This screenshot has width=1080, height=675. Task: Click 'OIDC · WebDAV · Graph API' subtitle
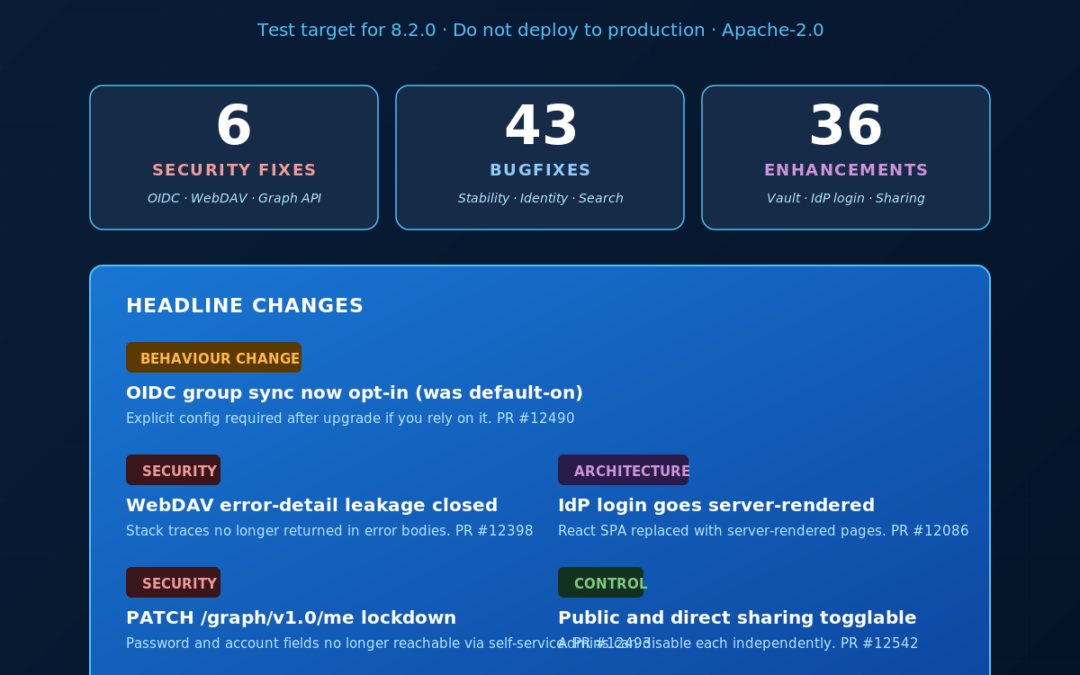pos(234,198)
